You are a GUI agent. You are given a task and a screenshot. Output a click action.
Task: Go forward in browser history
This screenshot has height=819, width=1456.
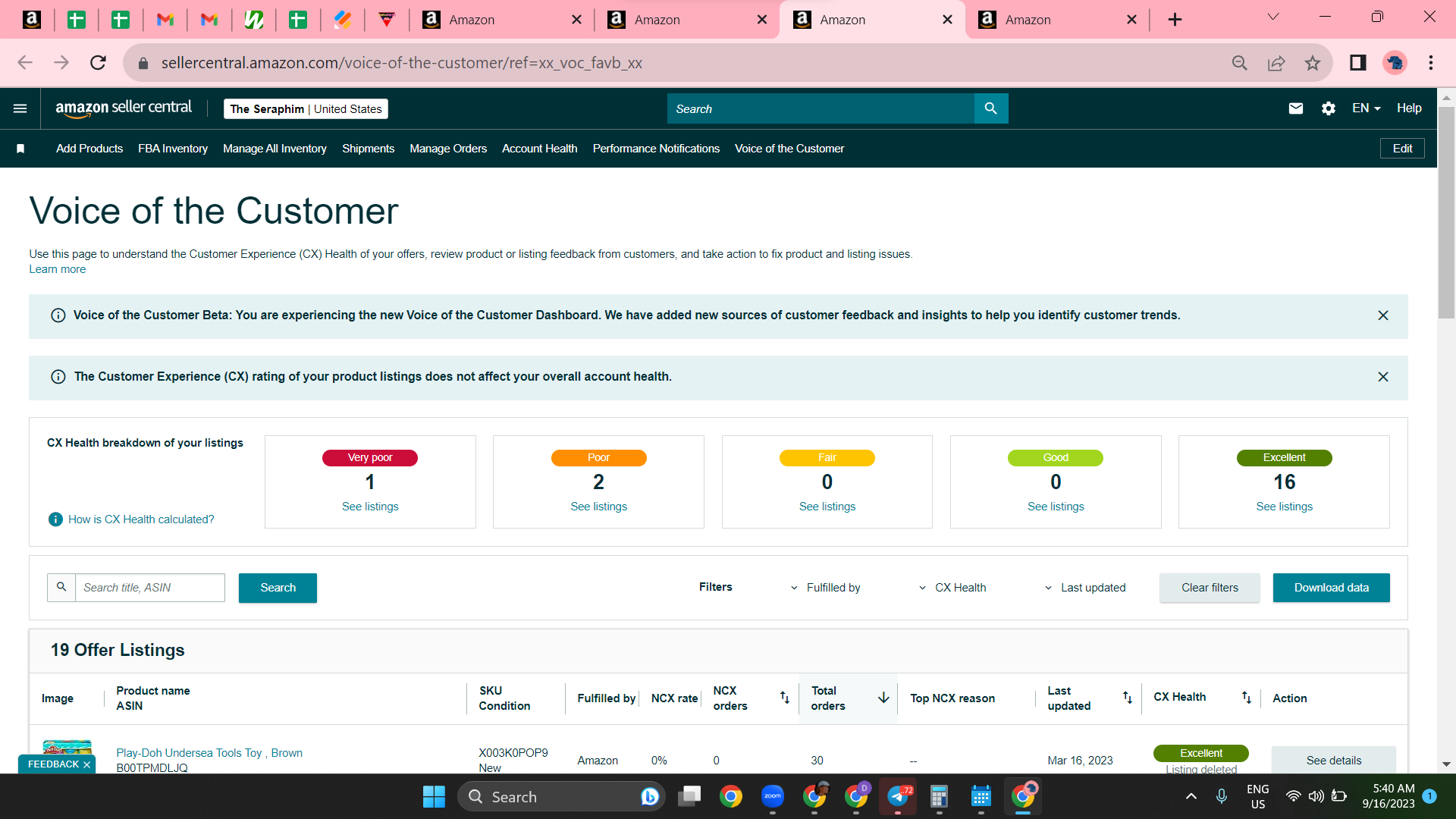coord(61,63)
